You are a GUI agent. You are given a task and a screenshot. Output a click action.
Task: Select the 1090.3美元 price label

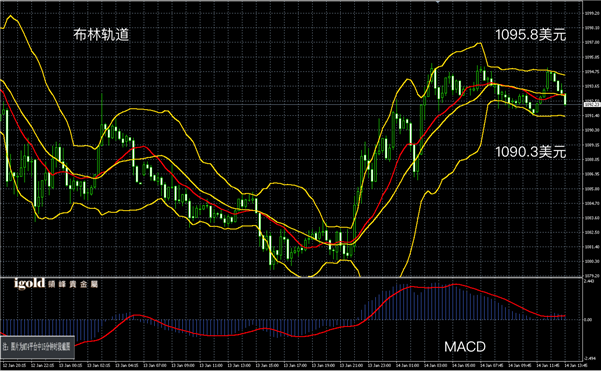coord(531,152)
